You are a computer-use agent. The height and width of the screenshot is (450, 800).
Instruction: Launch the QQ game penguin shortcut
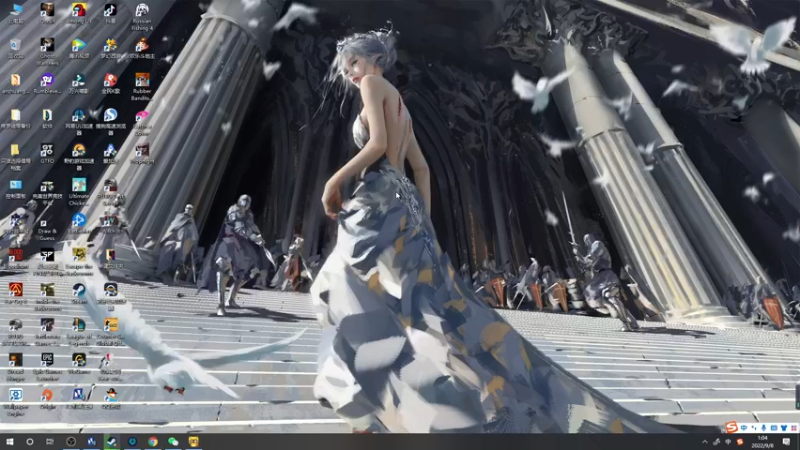(x=110, y=394)
